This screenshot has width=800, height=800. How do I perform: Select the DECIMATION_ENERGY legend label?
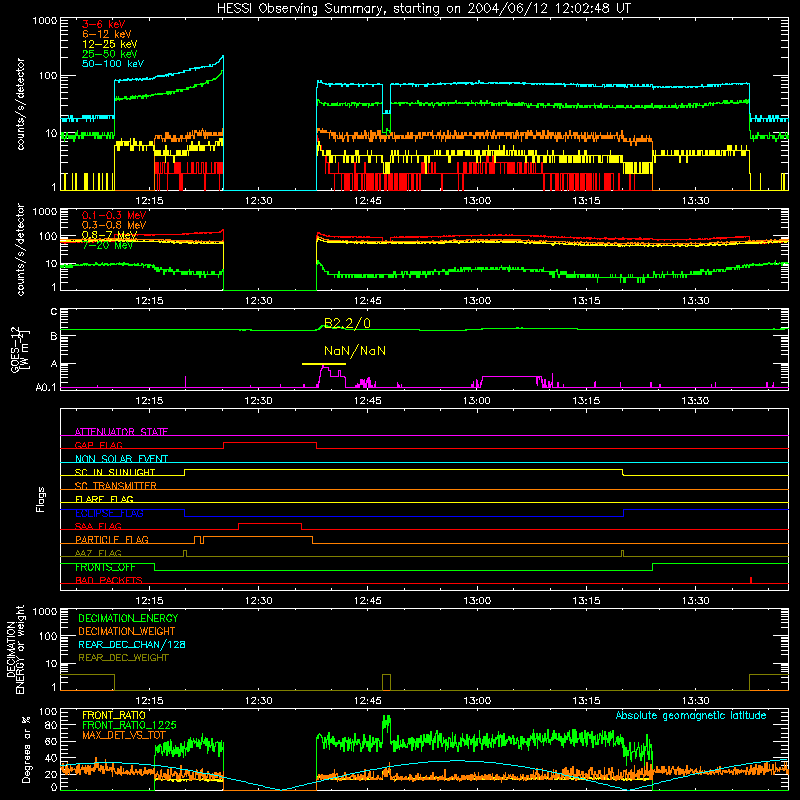pos(128,618)
